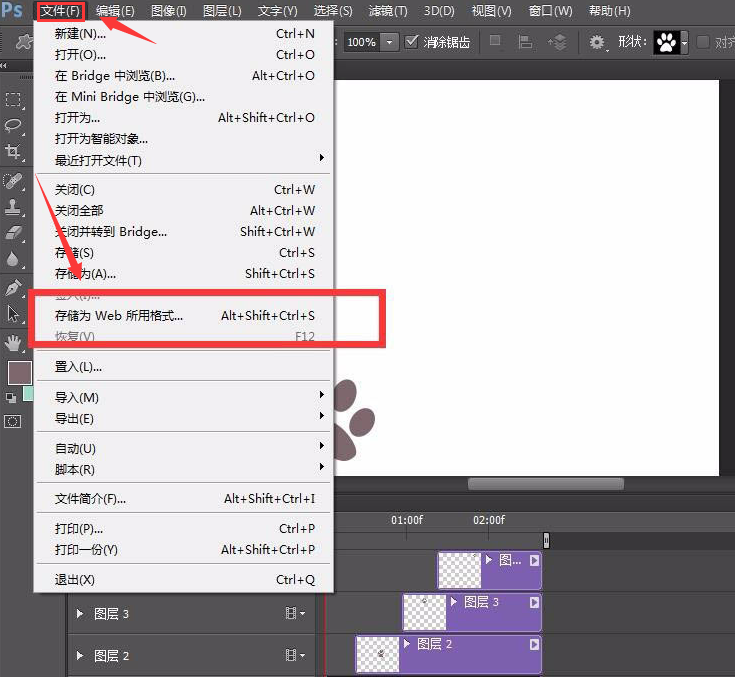Select the Eraser tool
This screenshot has width=735, height=678.
click(13, 233)
